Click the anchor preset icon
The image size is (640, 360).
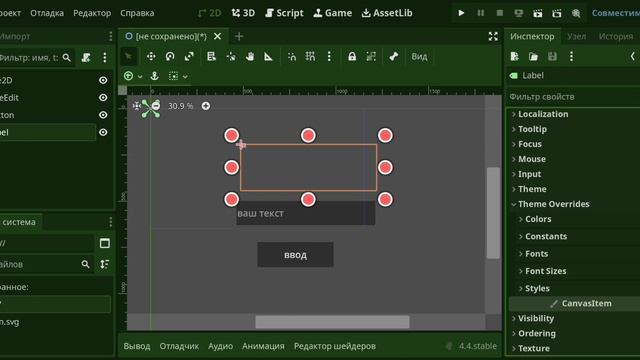154,76
